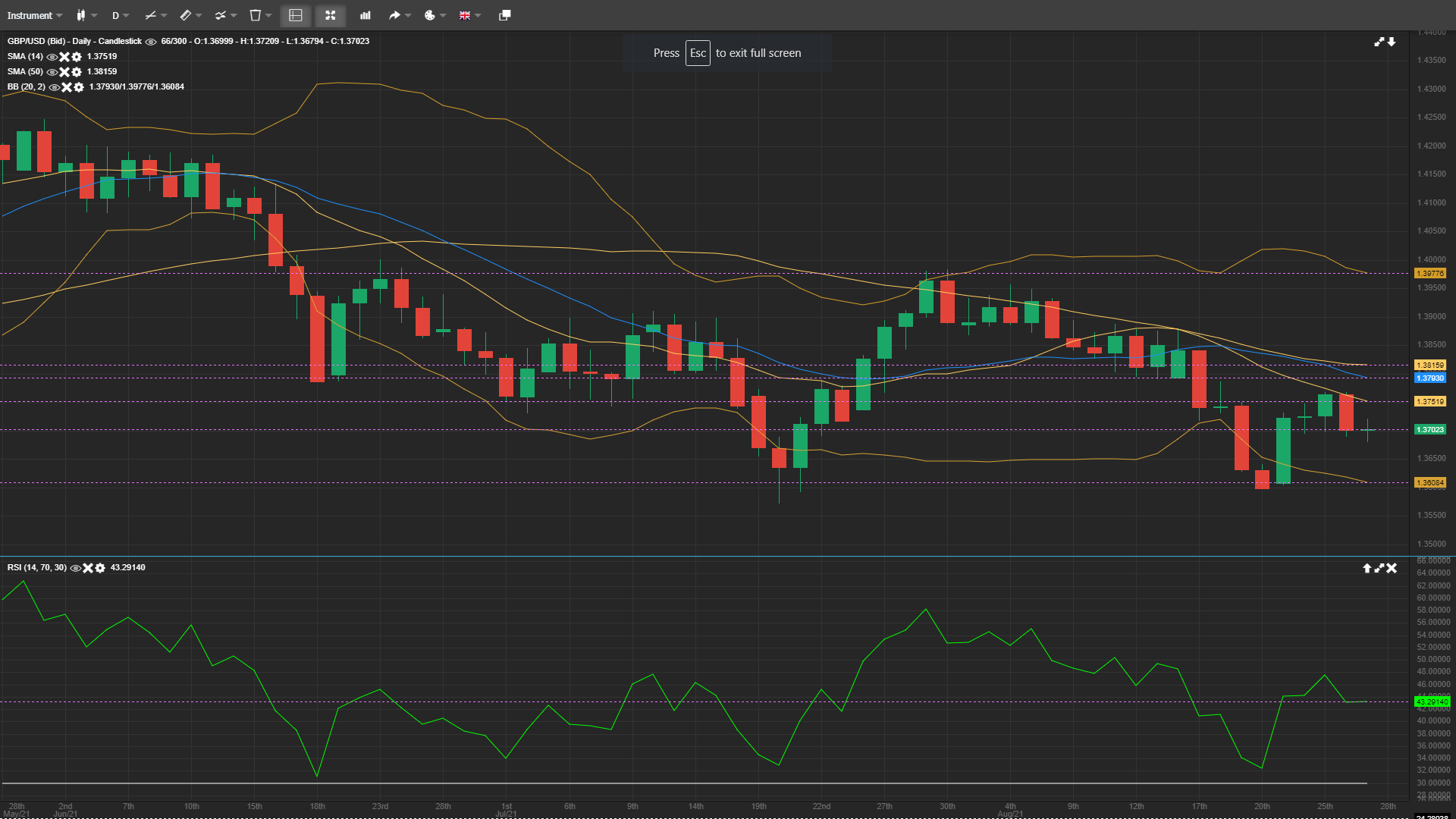Screen dimensions: 1456x819
Task: Open the line drawing tools menu
Action: 155,15
